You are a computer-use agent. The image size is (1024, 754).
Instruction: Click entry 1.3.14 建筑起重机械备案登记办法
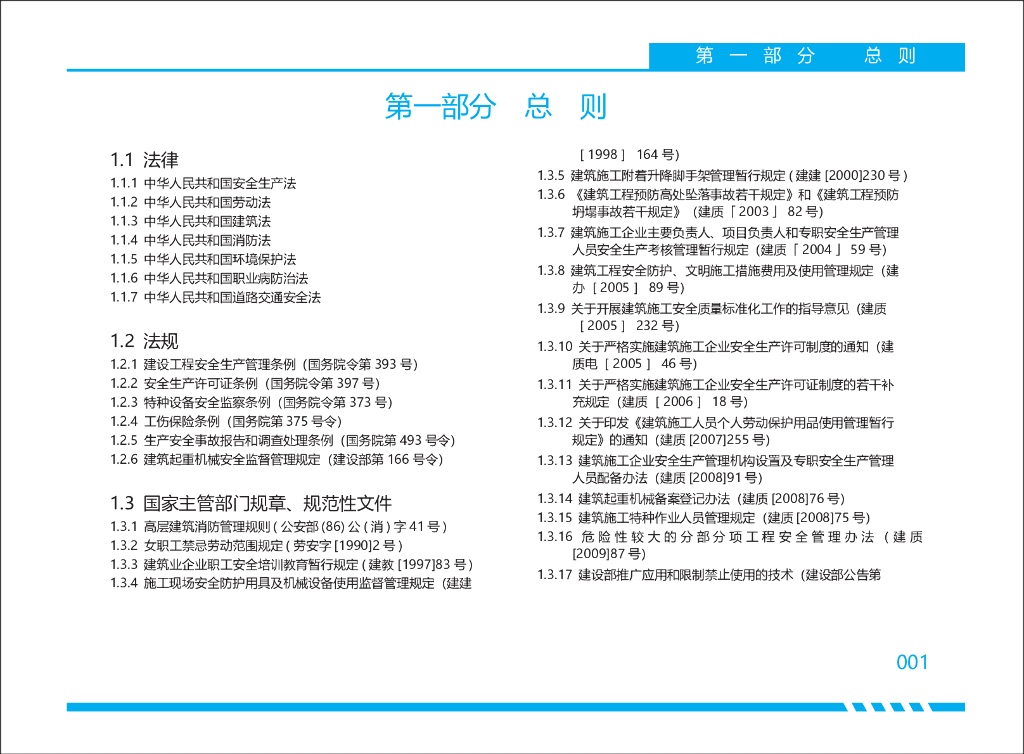[x=691, y=499]
